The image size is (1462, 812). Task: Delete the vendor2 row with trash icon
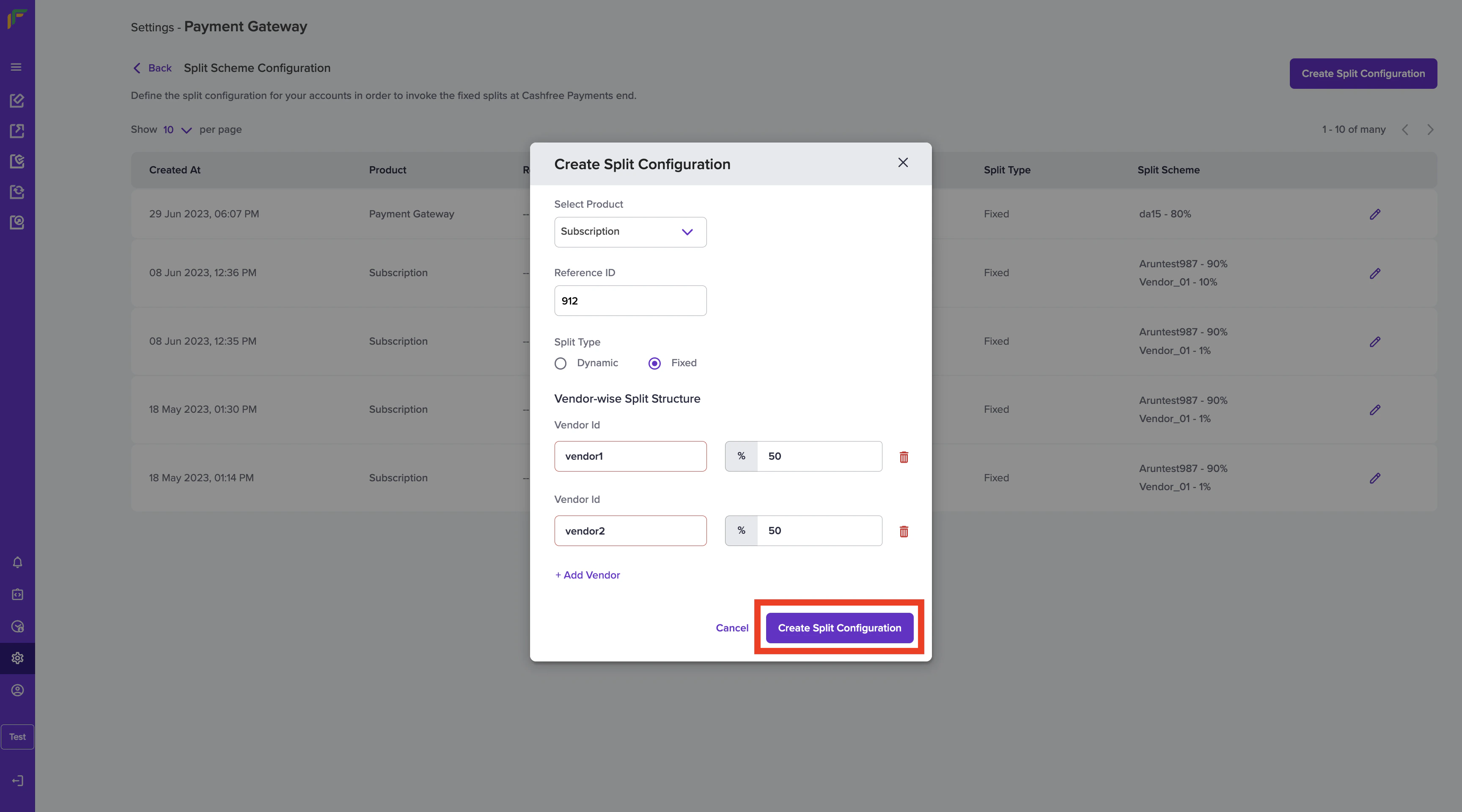pos(904,531)
